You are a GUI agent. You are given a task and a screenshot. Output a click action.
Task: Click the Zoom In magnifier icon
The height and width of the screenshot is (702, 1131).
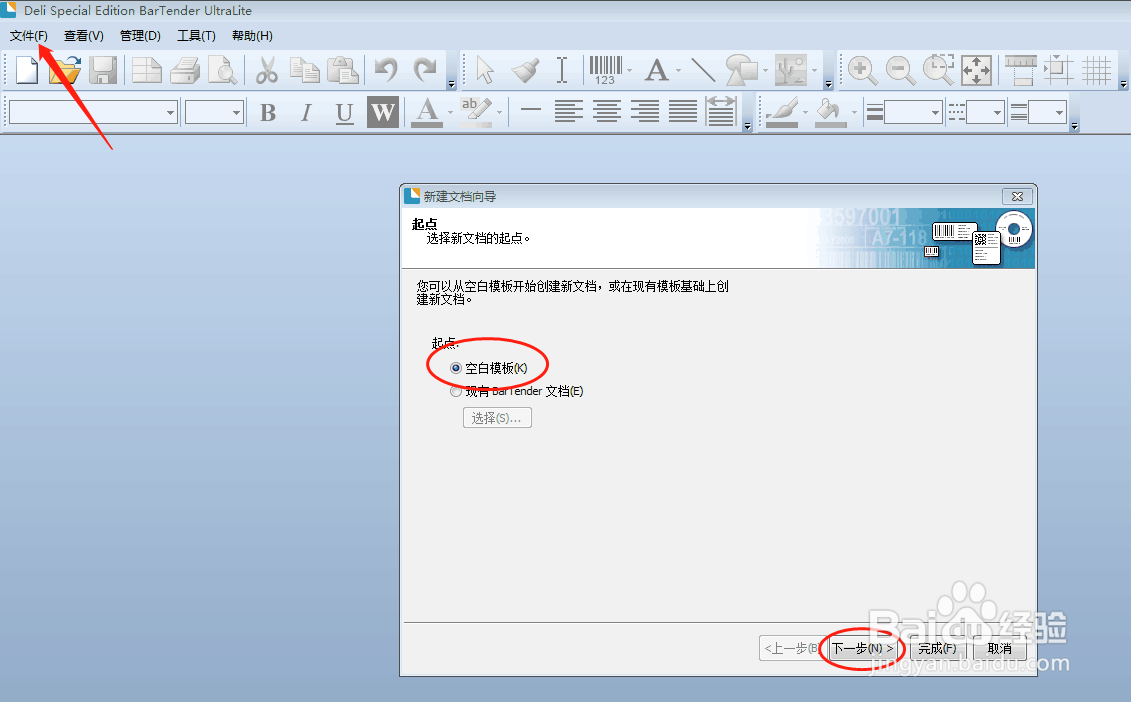click(x=862, y=70)
